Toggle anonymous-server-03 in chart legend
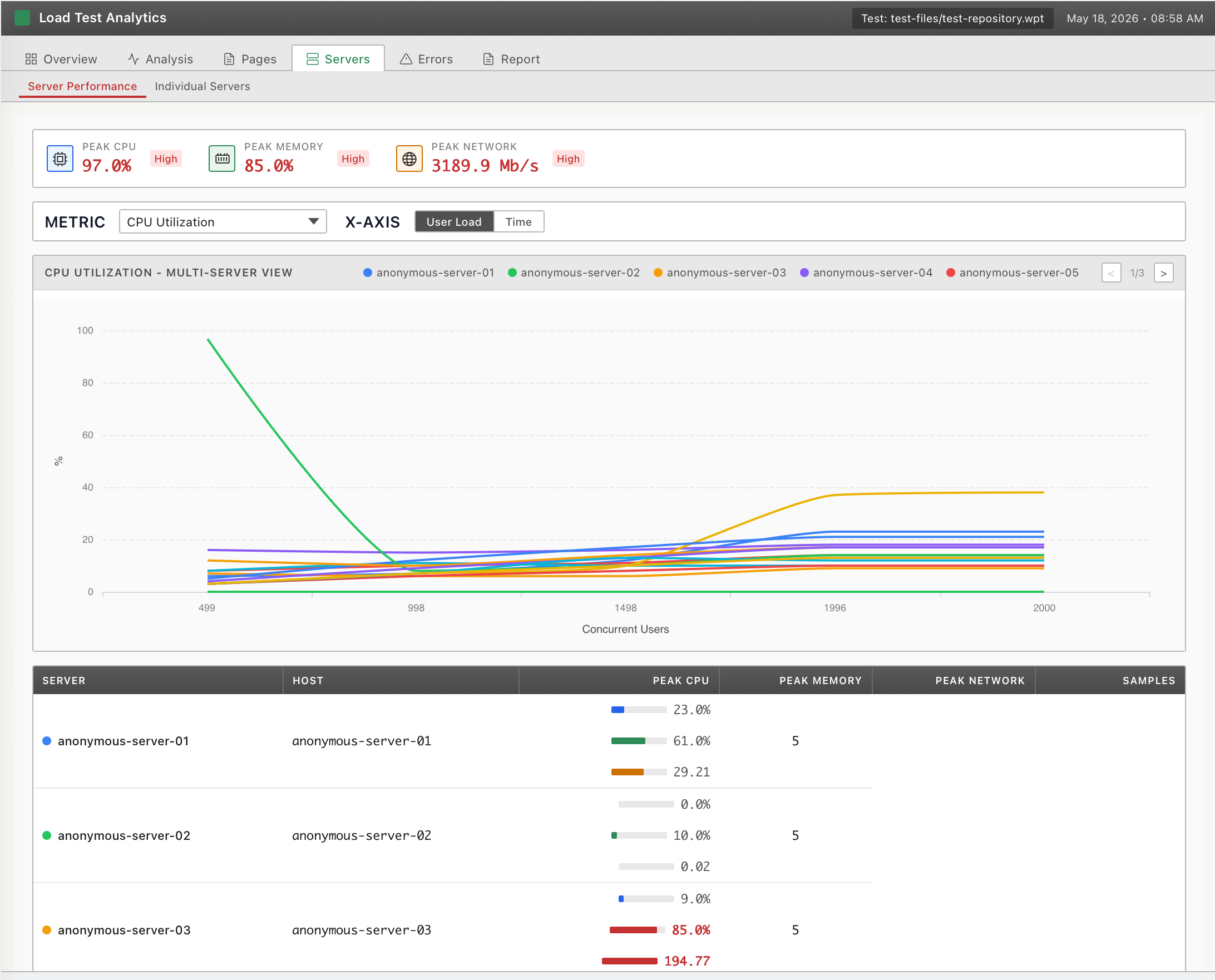The height and width of the screenshot is (980, 1215). [720, 273]
